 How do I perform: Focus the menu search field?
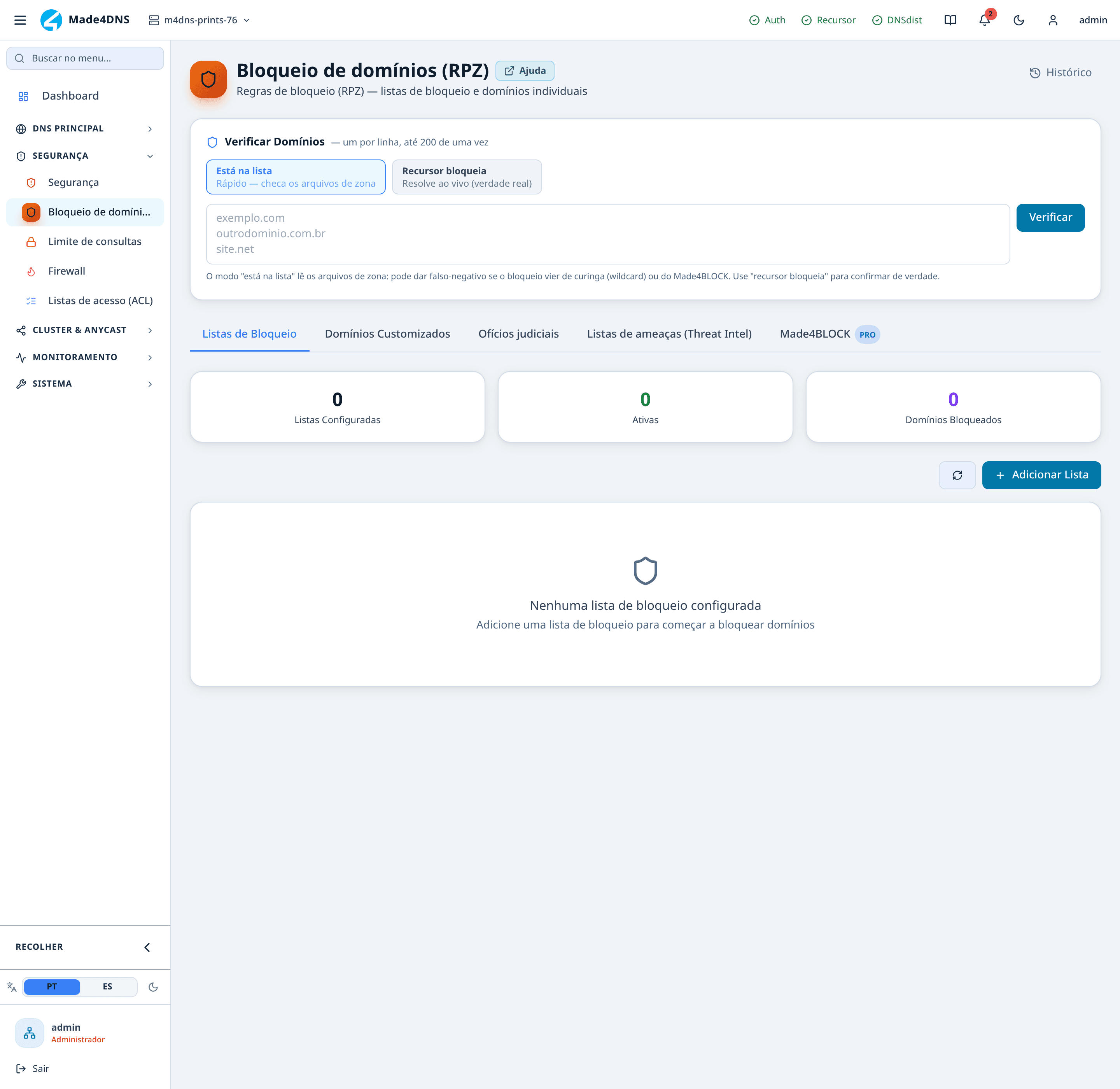coord(85,58)
